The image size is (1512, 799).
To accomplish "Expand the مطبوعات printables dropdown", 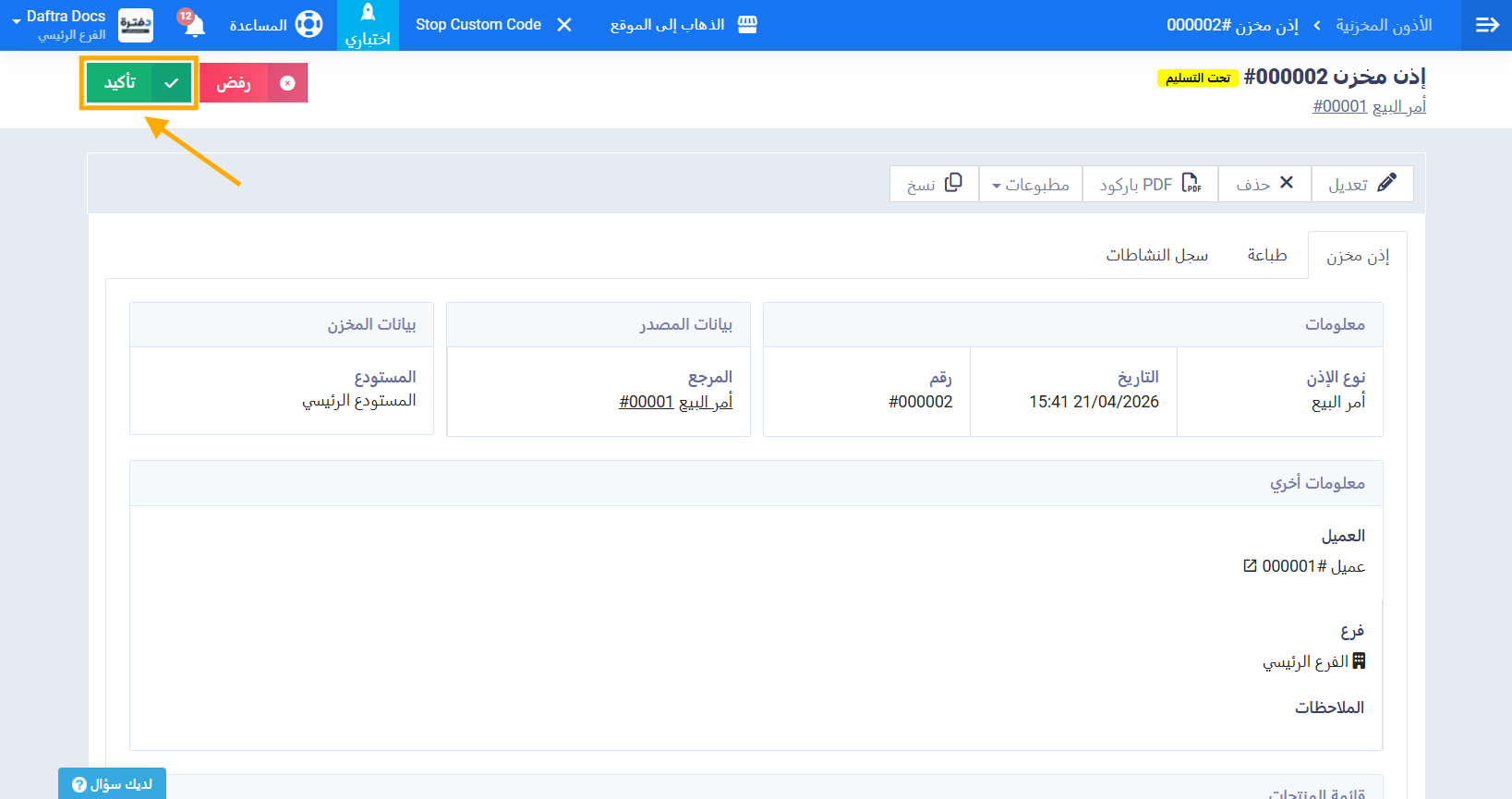I will tap(1030, 185).
